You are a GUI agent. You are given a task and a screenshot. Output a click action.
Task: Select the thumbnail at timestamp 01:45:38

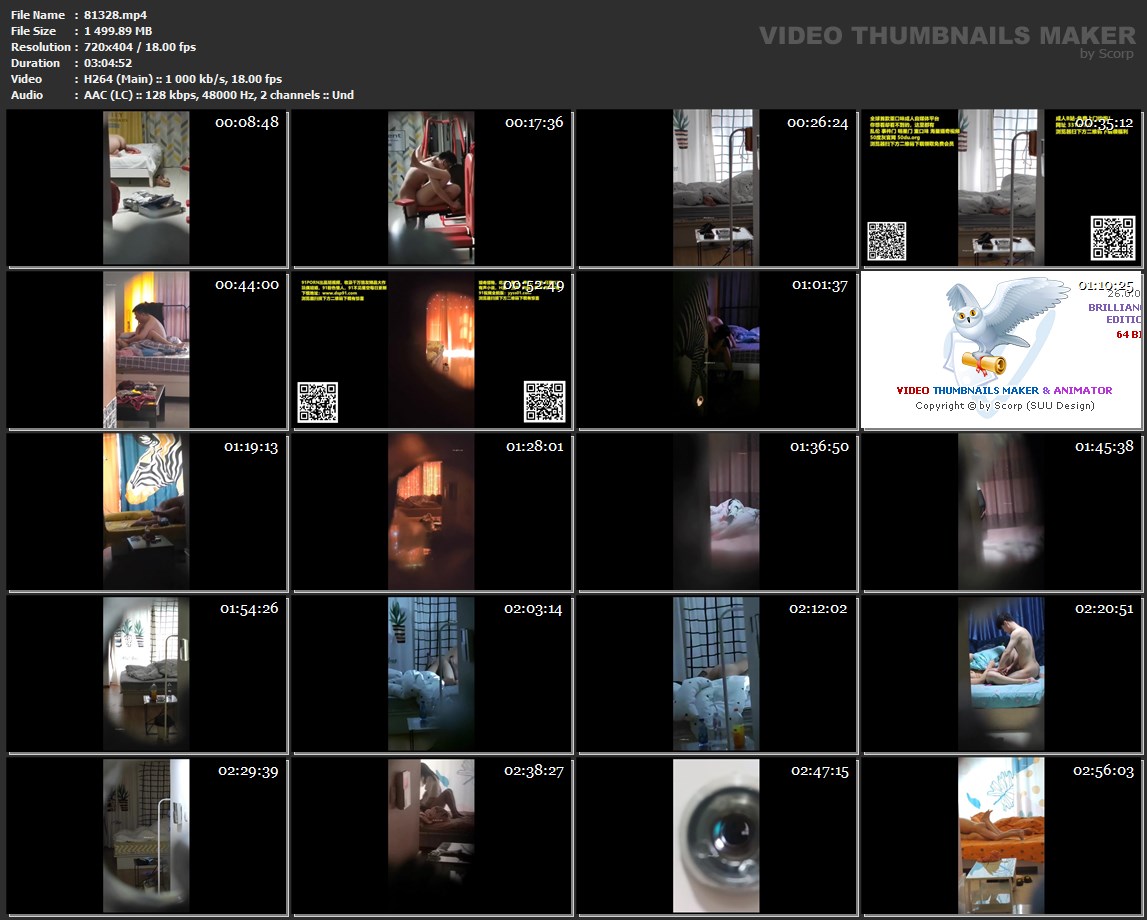click(x=1001, y=511)
